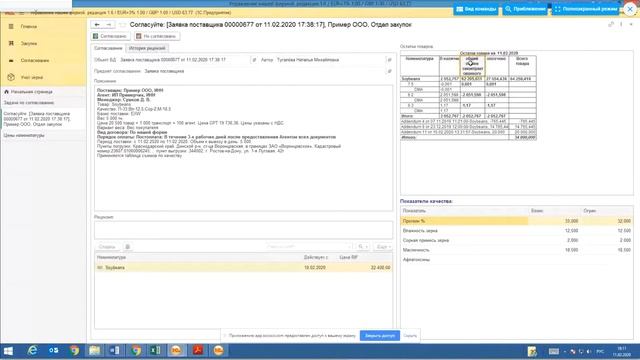Open Outlook from the taskbar
Screen dimensions: 640x360
click(x=53, y=351)
